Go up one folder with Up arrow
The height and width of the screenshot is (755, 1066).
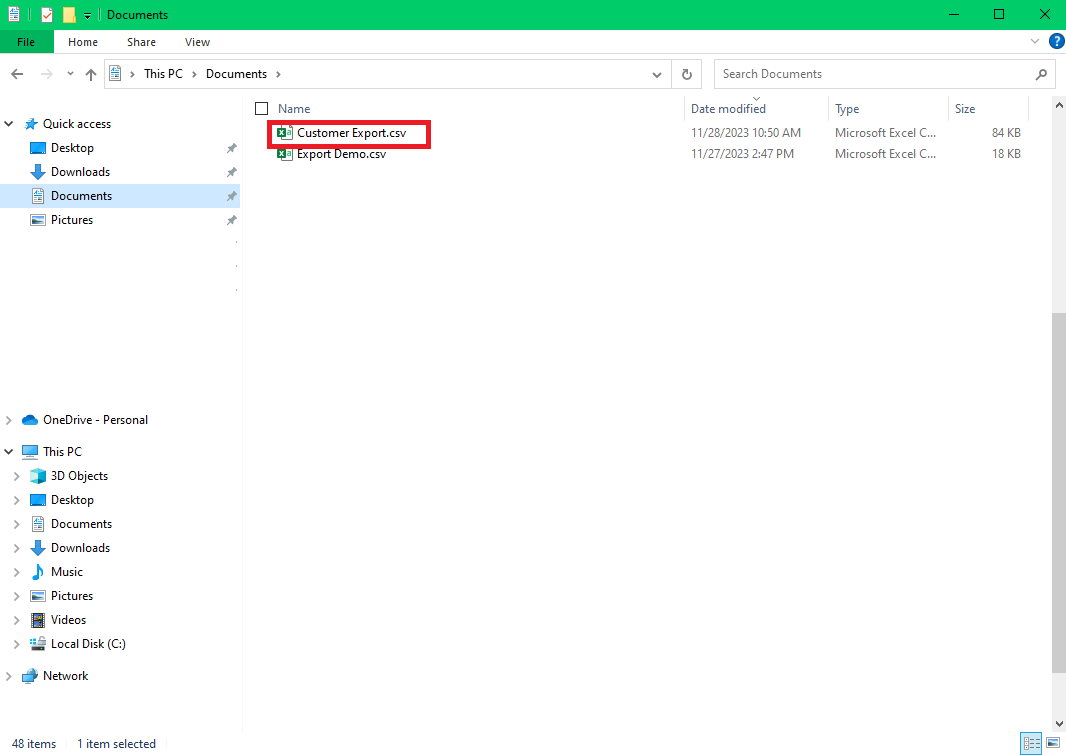point(91,74)
